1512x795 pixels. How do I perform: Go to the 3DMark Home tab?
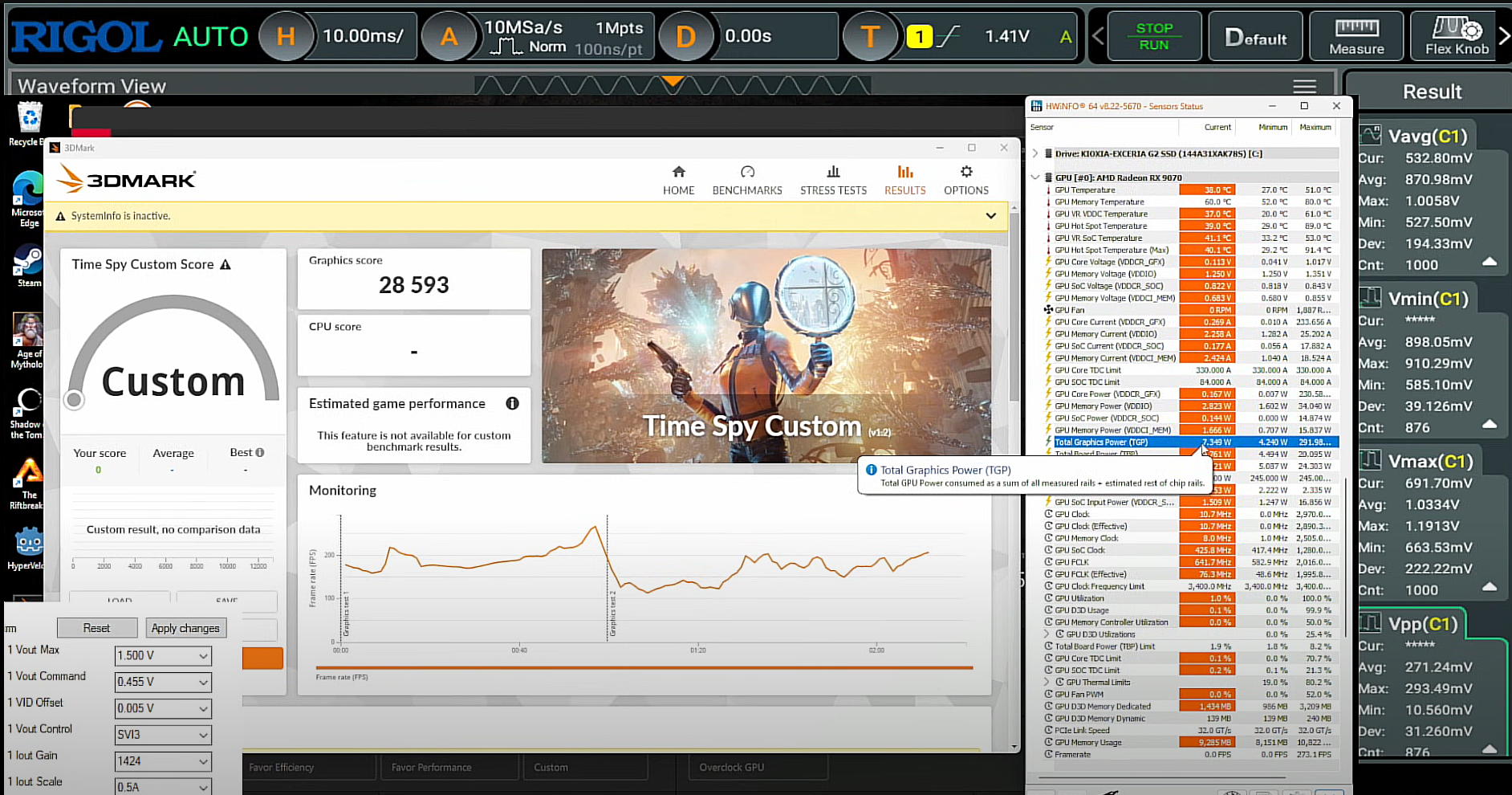click(x=679, y=181)
